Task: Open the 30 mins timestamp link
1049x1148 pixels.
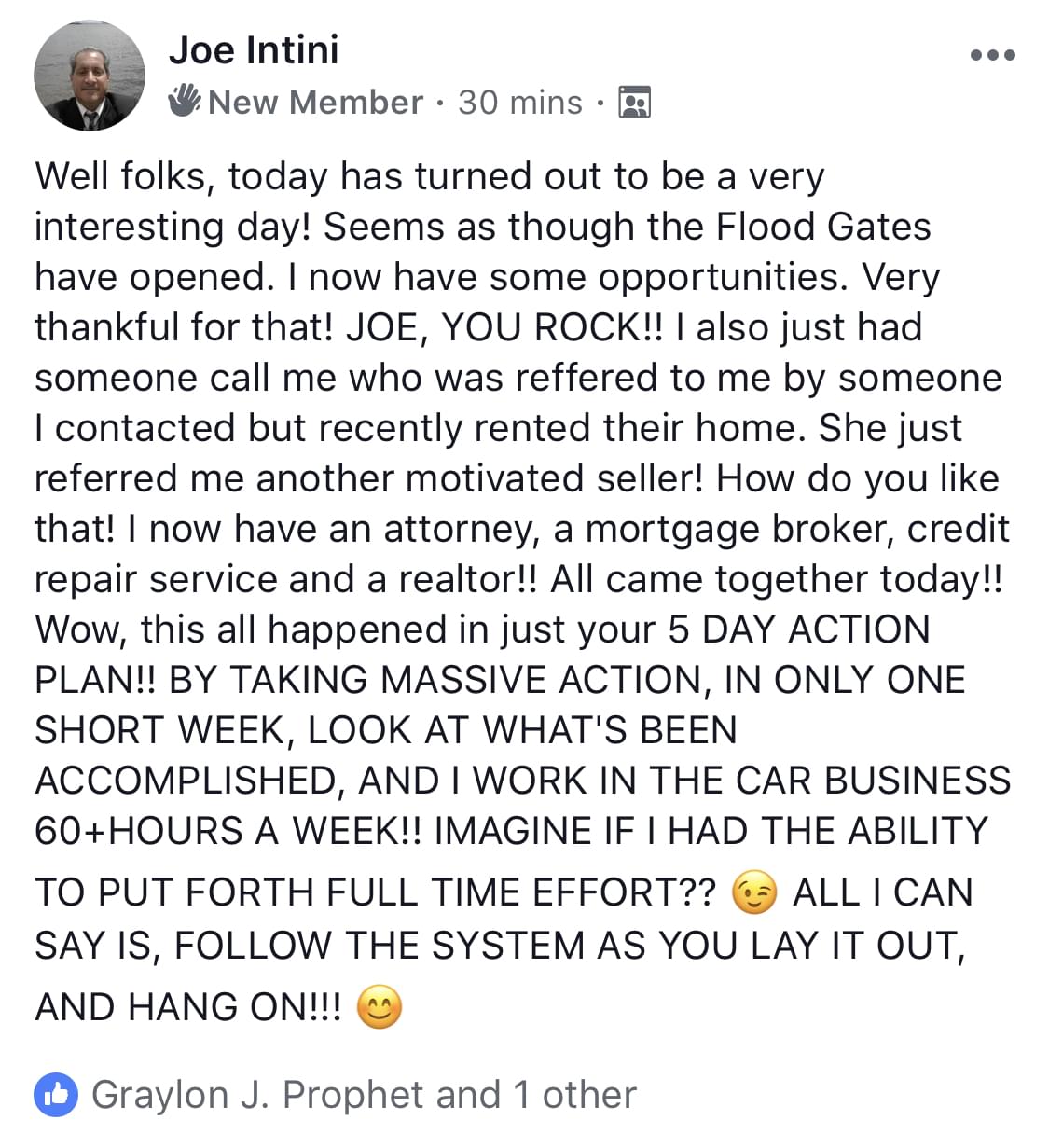Action: tap(519, 102)
